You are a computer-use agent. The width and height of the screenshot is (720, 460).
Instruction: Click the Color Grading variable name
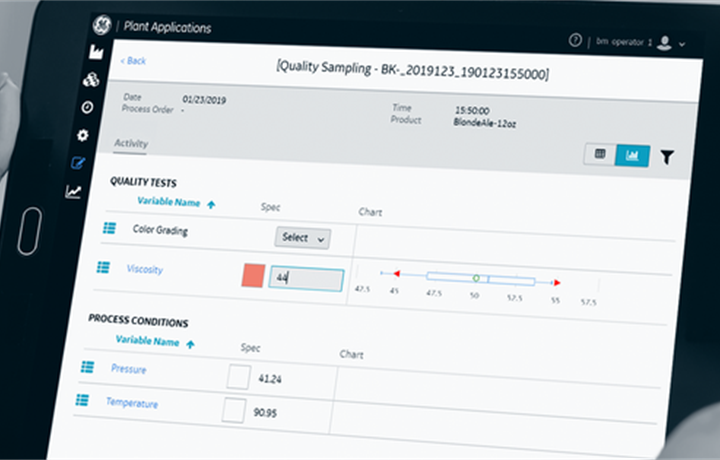click(x=160, y=230)
